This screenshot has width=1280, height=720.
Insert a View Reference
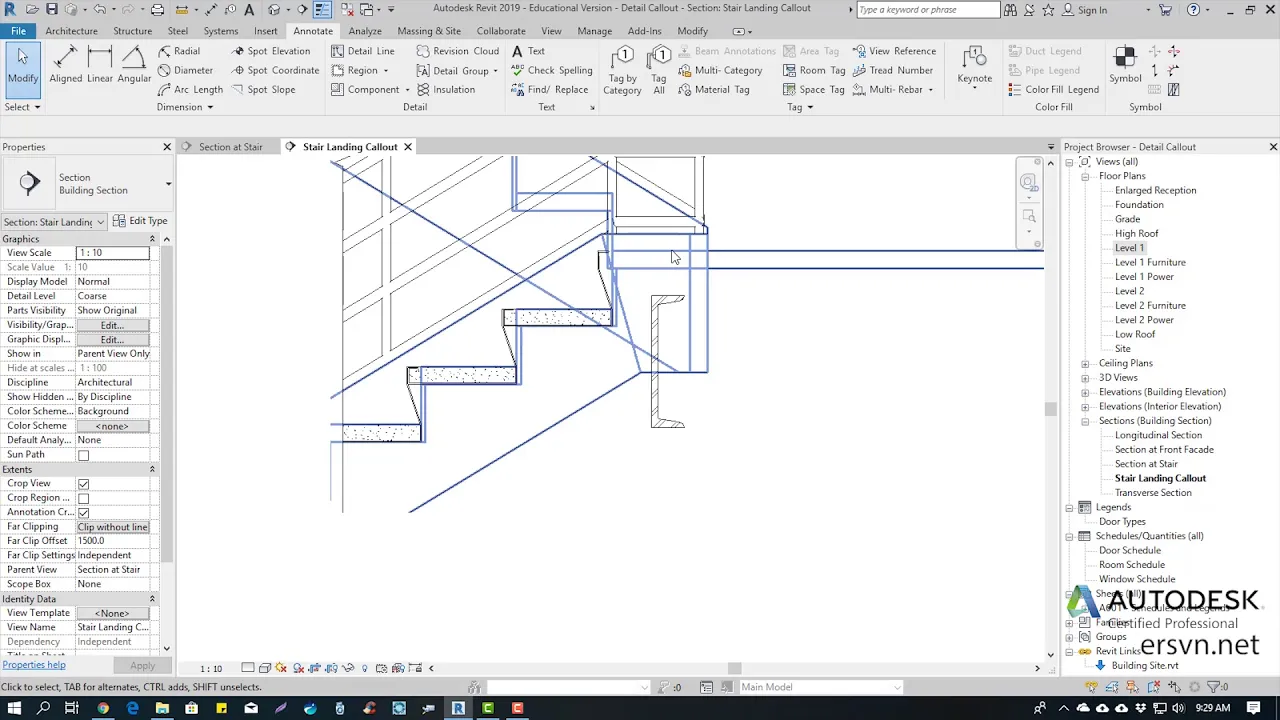click(x=894, y=51)
